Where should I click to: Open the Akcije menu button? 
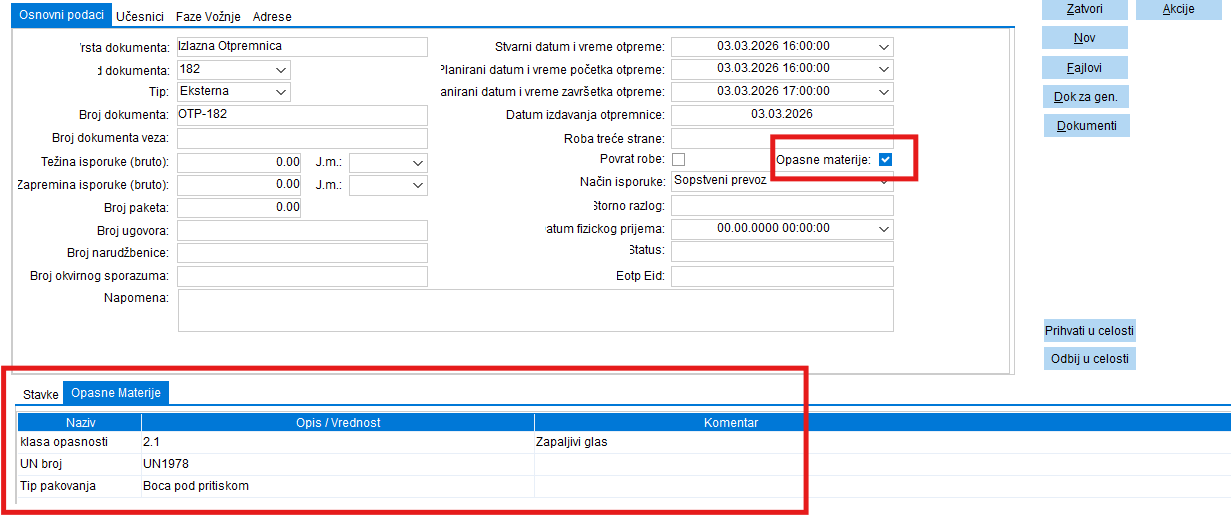pyautogui.click(x=1178, y=9)
